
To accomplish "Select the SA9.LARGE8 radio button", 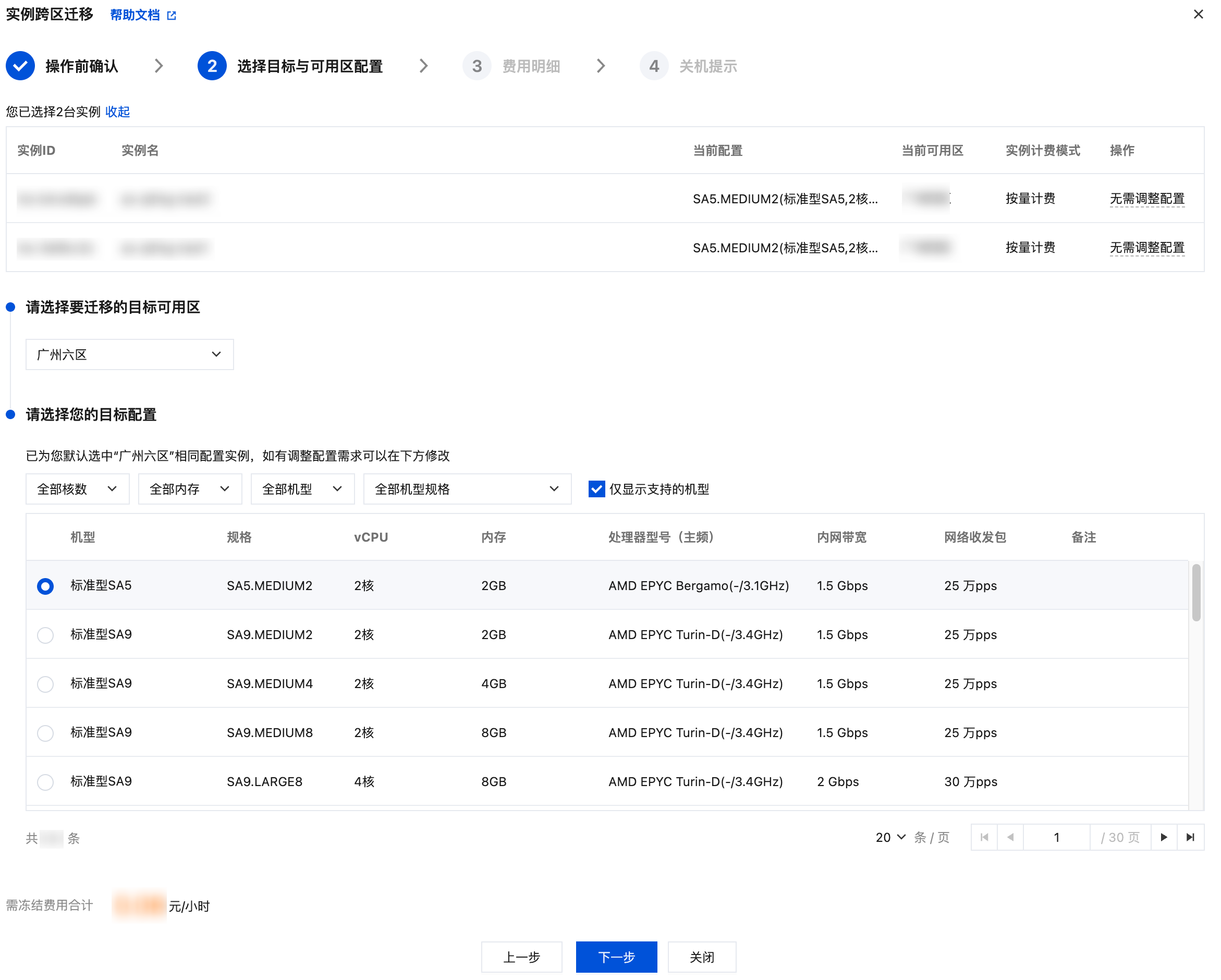I will (45, 782).
